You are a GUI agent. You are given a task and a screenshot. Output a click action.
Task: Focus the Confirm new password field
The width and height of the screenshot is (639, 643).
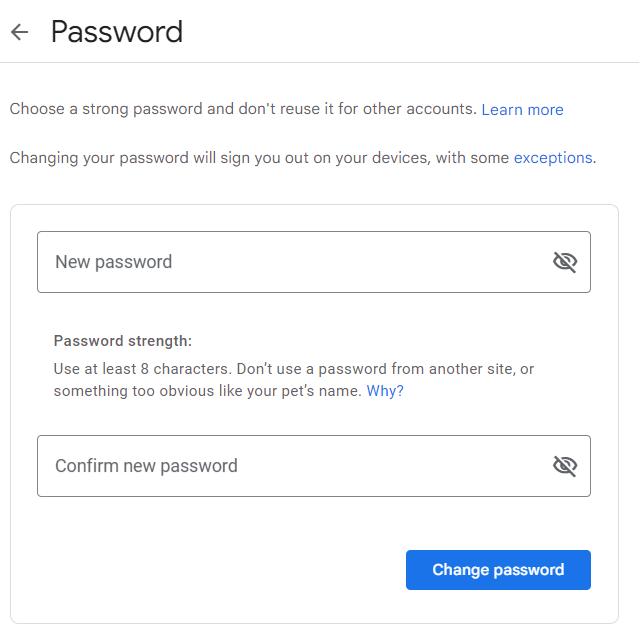click(x=290, y=465)
